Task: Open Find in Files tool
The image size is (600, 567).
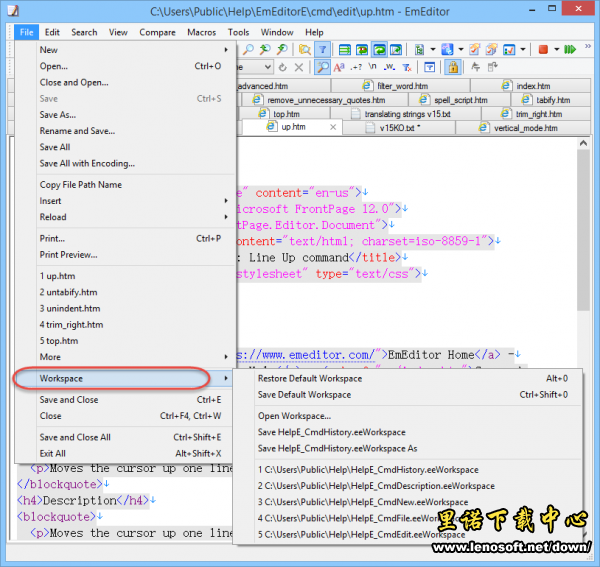Action: (x=305, y=49)
